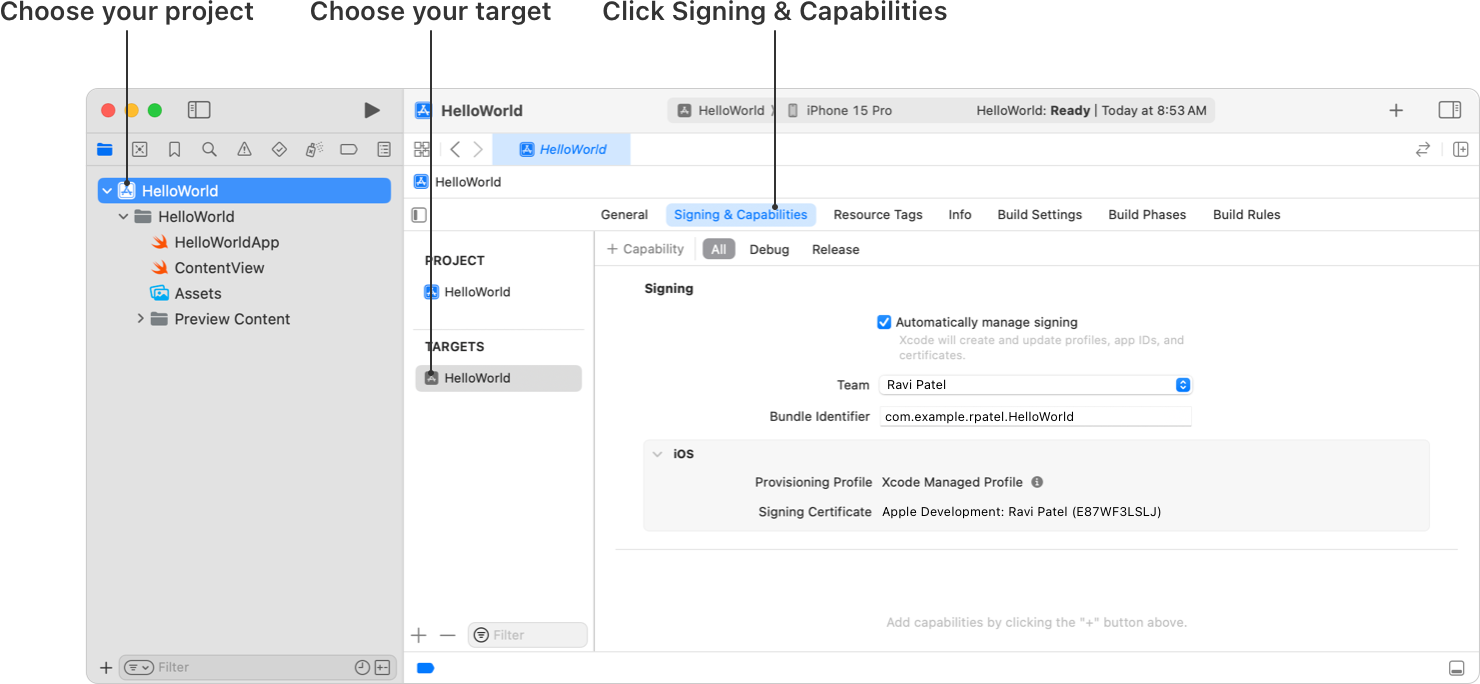Image resolution: width=1480 pixels, height=684 pixels.
Task: Select ContentView in the project navigator
Action: pos(219,268)
